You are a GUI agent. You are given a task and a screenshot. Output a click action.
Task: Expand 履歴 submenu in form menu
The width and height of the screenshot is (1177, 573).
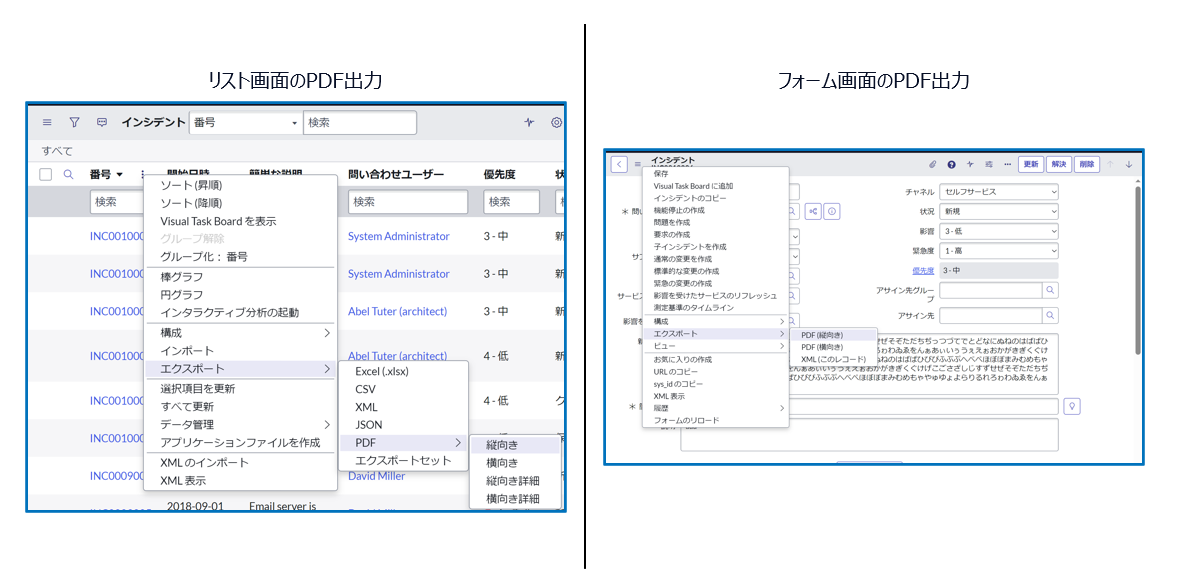[715, 408]
